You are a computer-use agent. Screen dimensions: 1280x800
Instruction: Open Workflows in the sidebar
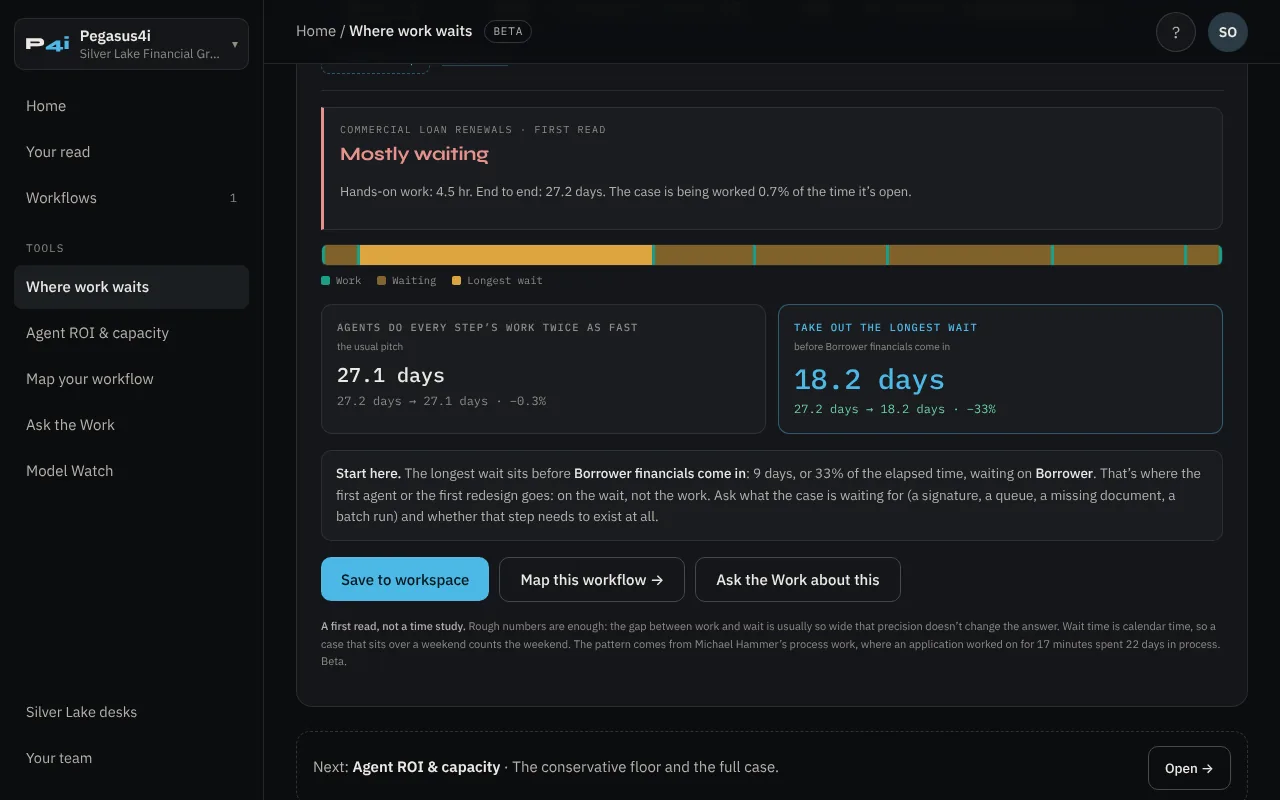click(131, 198)
